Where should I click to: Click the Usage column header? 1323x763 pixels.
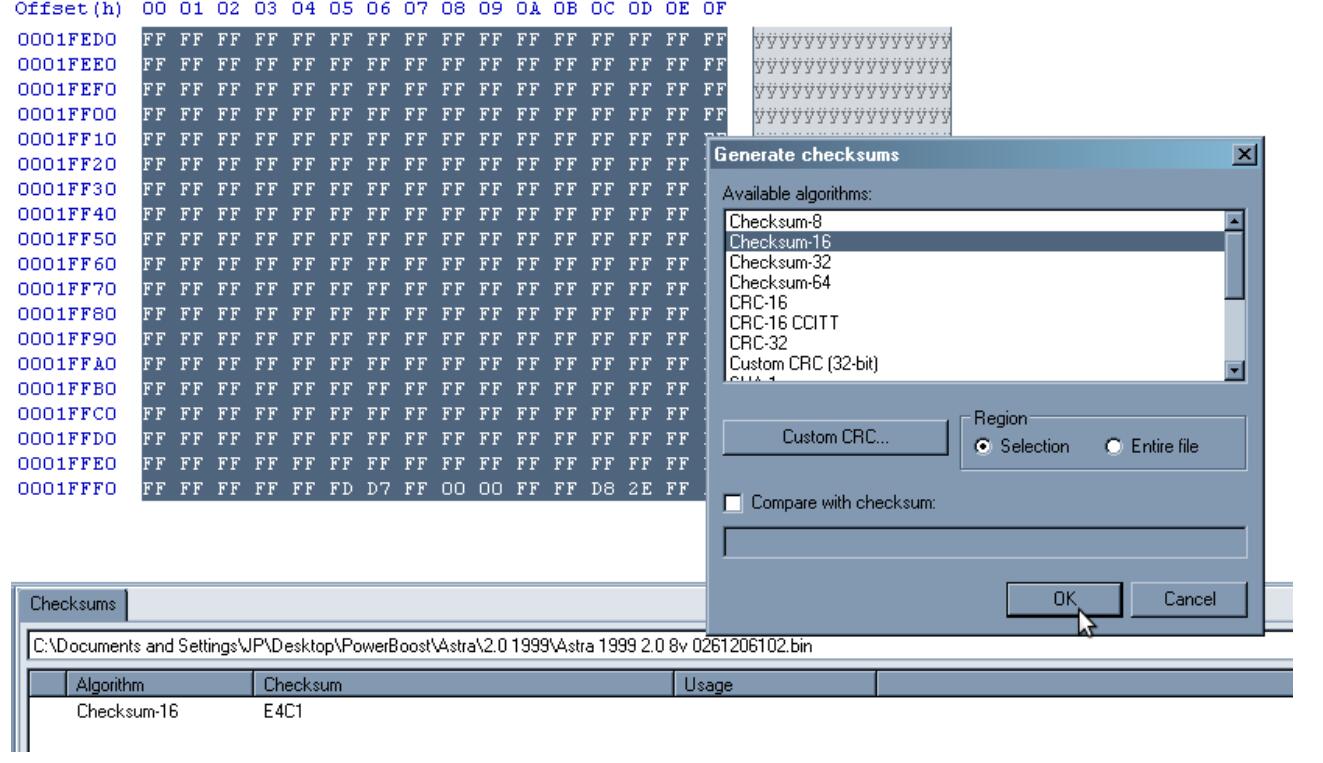click(775, 684)
